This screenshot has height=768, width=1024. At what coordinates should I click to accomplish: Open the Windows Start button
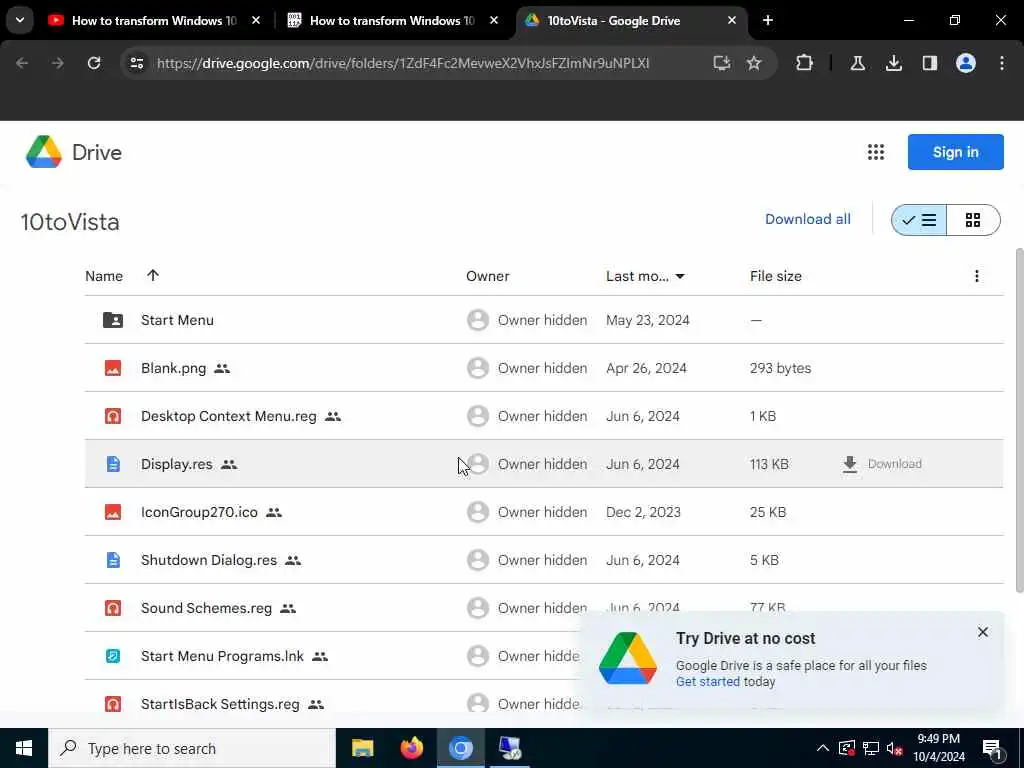(x=24, y=748)
